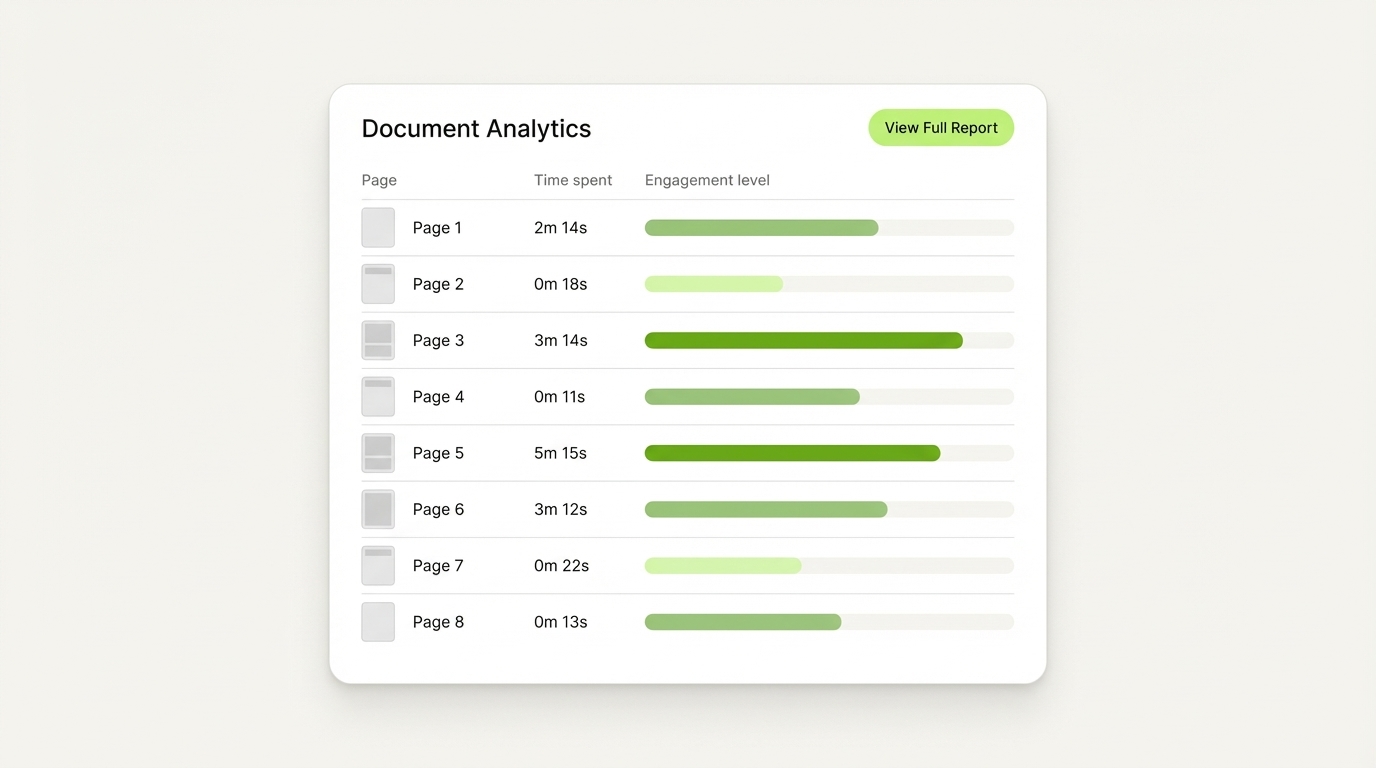1376x768 pixels.
Task: Click the Page 1 thumbnail icon
Action: point(378,227)
